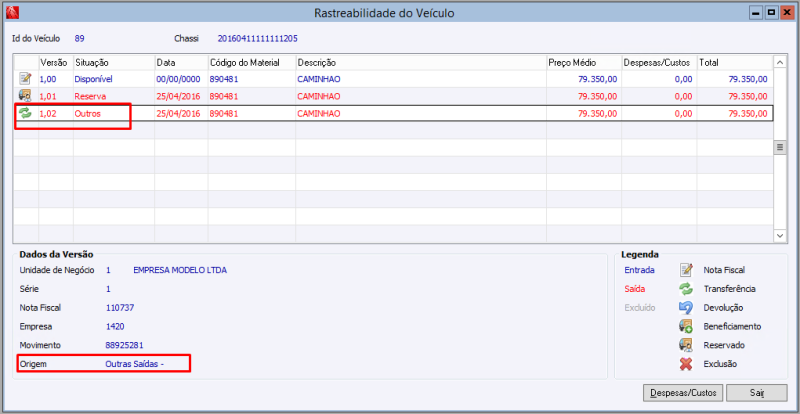800x414 pixels.
Task: Click EMPRESA MODELO LTDA text
Action: [x=180, y=270]
